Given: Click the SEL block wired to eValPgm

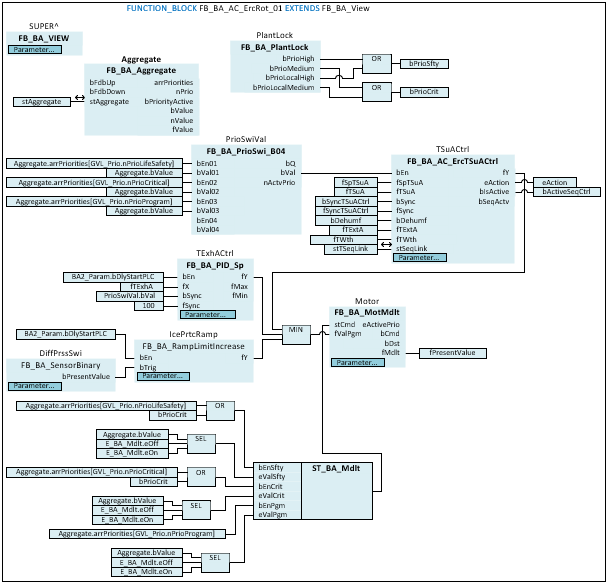Looking at the screenshot, I should pos(215,563).
